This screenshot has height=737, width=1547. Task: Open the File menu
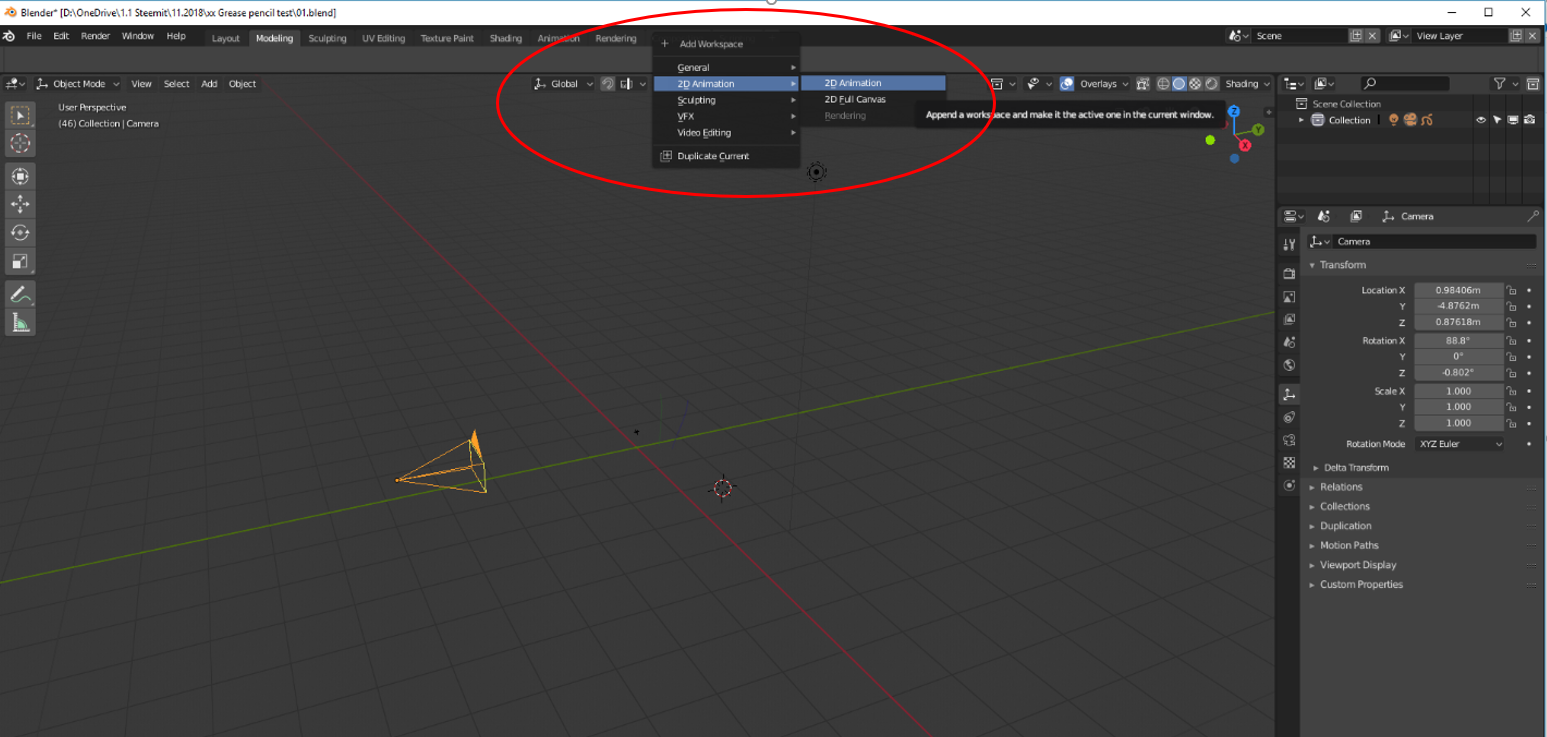click(x=34, y=36)
